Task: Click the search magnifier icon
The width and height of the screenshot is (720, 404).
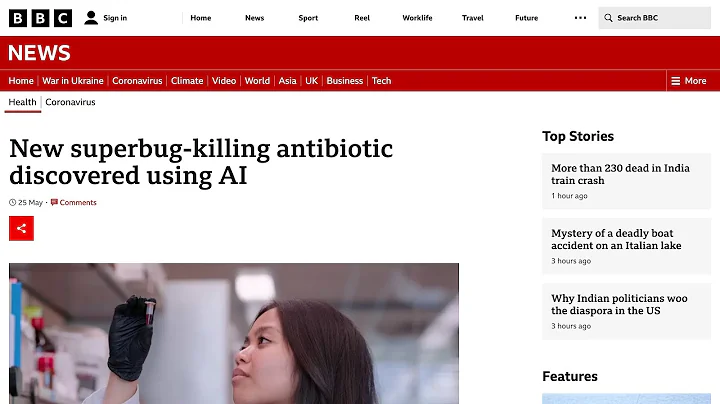Action: click(x=608, y=18)
